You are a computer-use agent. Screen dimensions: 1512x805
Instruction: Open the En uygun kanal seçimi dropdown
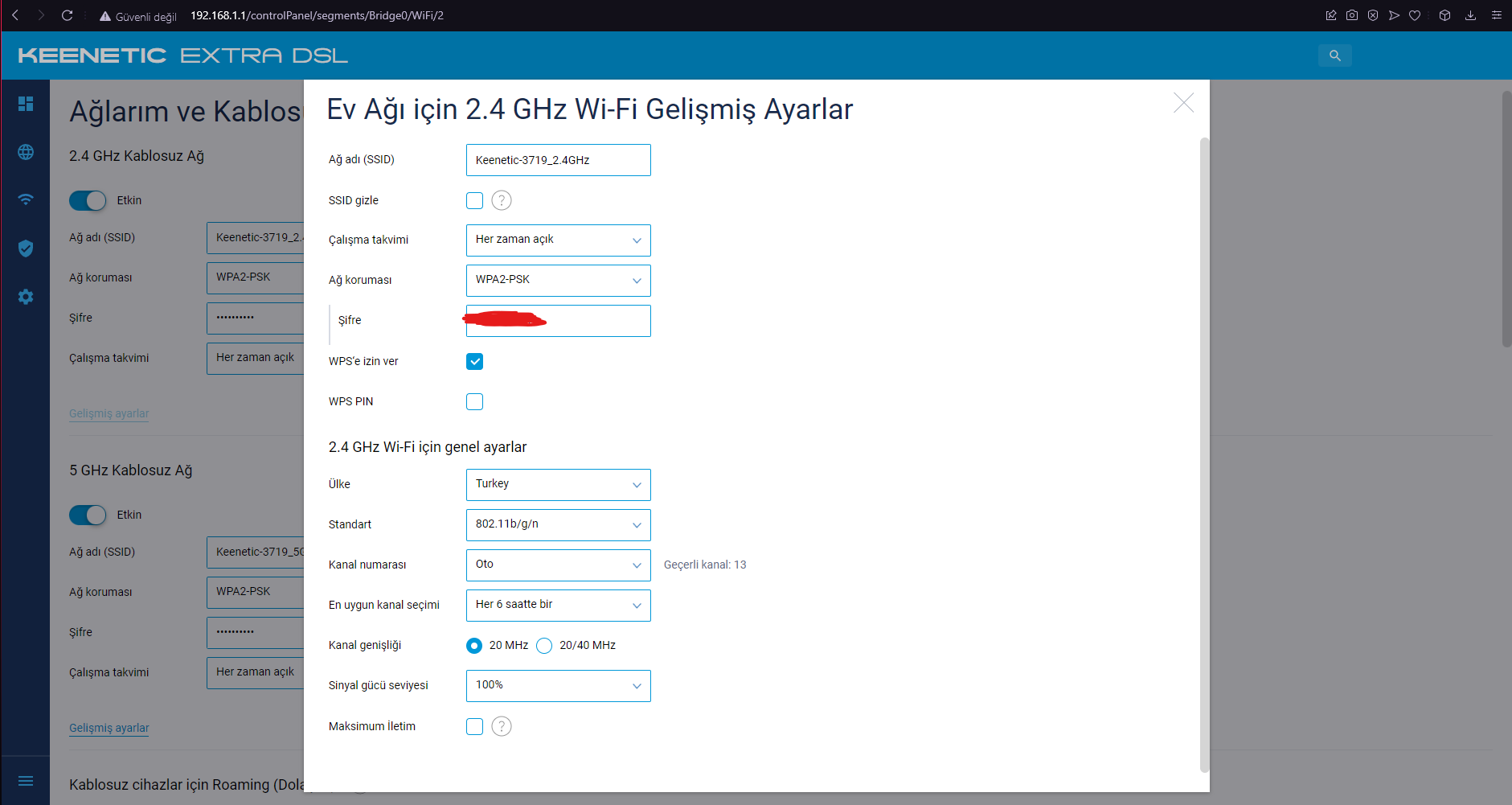[559, 605]
